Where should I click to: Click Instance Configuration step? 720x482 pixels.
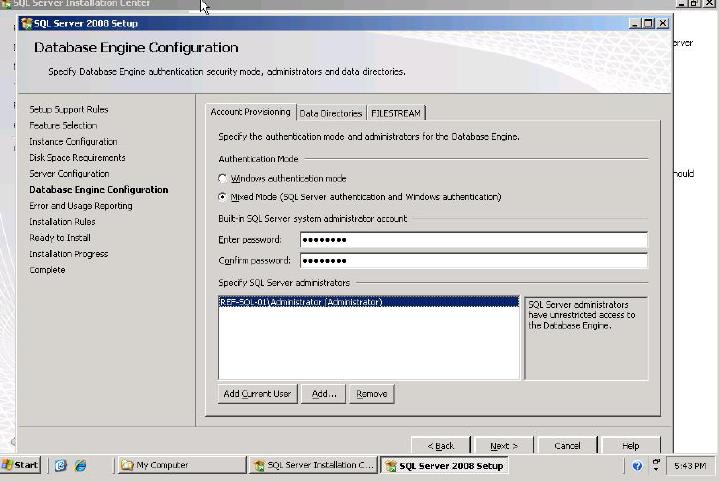click(73, 141)
